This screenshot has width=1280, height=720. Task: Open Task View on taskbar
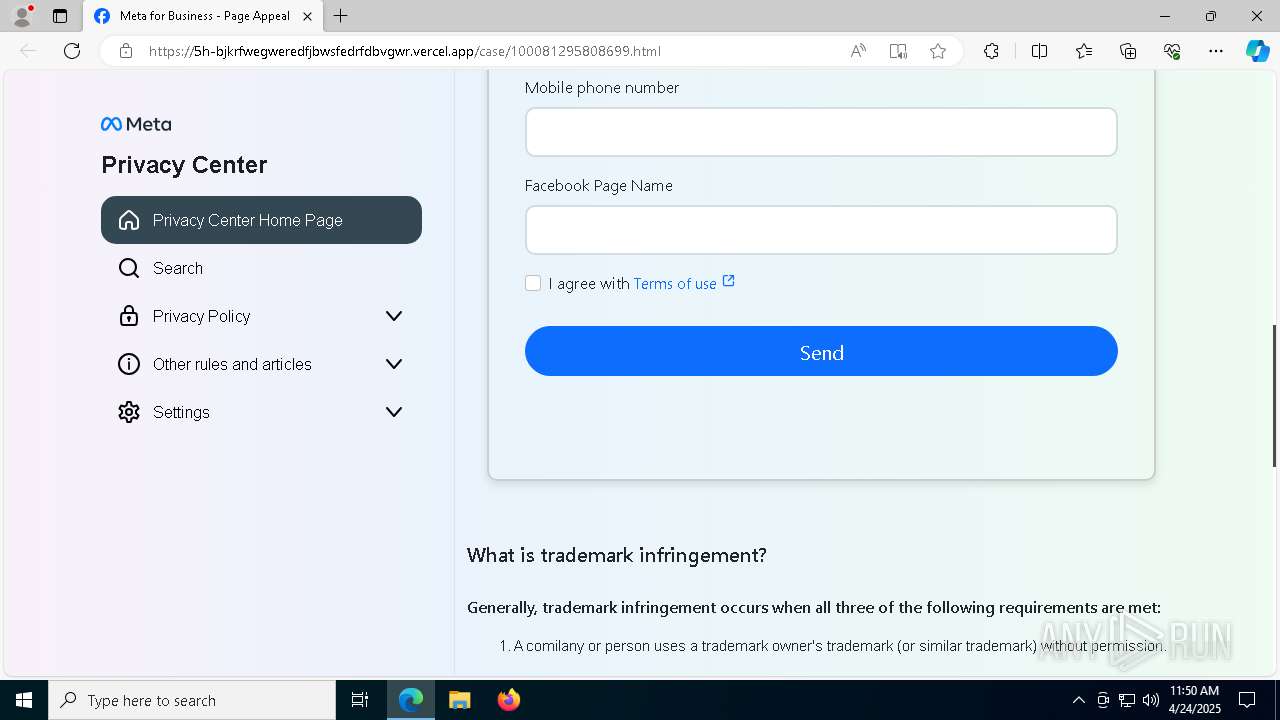[360, 700]
